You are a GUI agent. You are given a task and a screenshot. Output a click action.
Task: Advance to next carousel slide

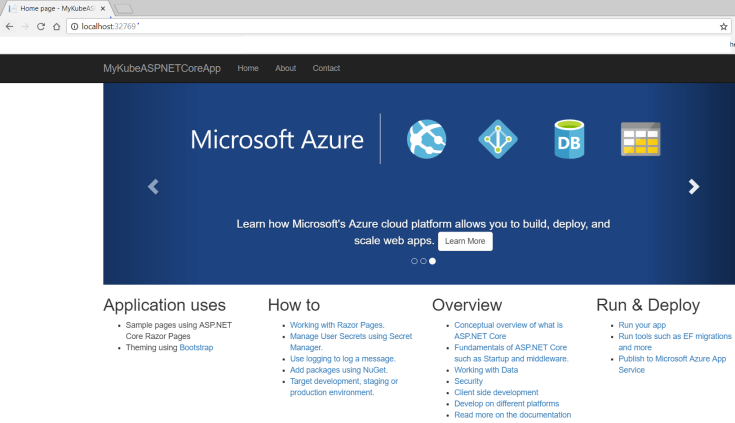[x=694, y=187]
